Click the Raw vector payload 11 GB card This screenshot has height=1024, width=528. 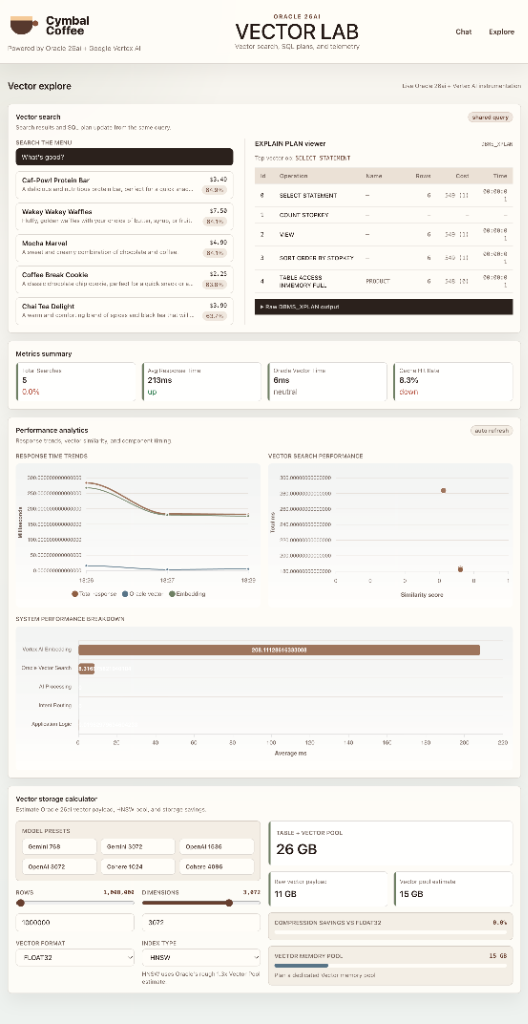[328, 889]
